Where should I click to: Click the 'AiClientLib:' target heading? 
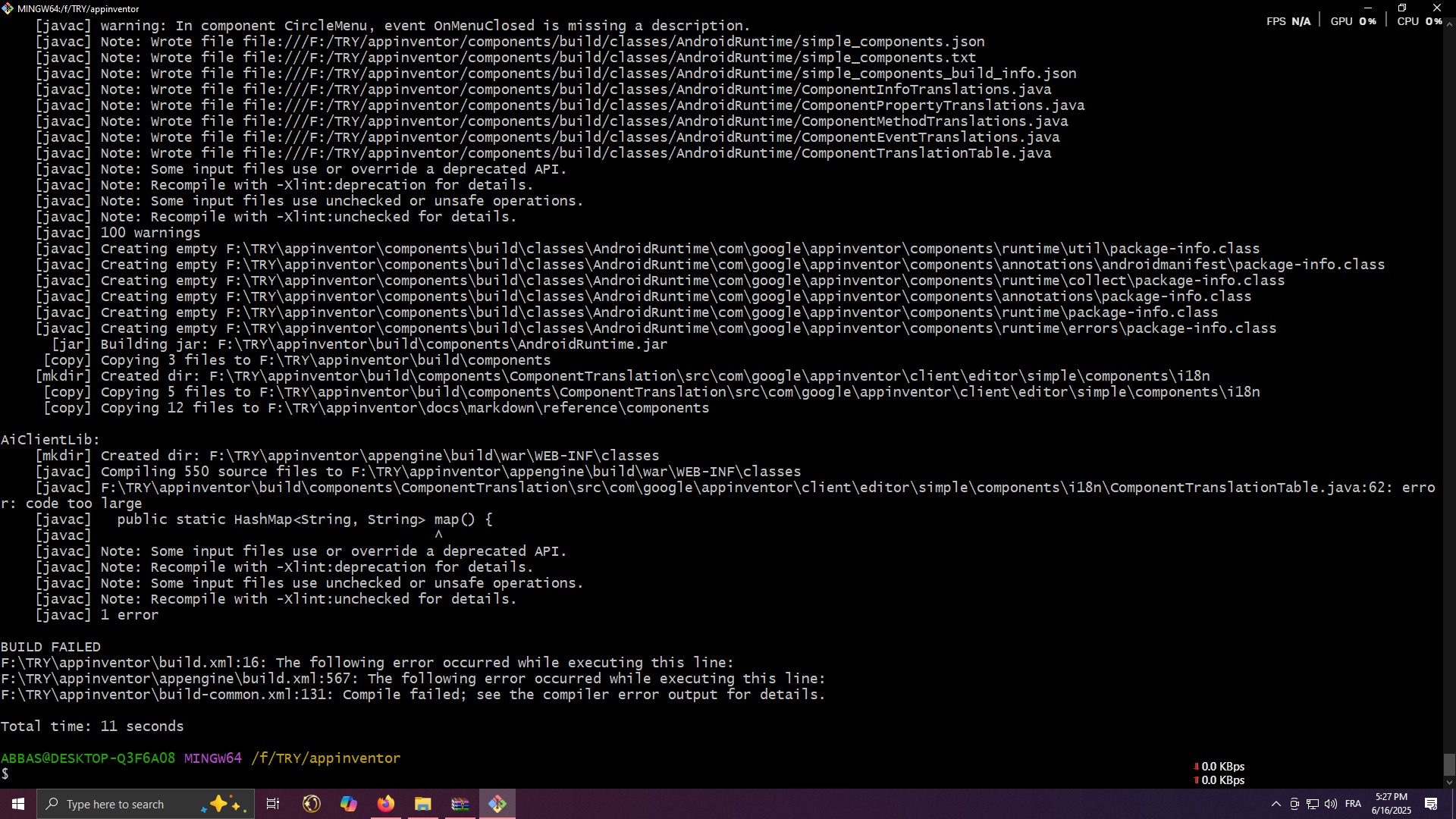point(50,440)
